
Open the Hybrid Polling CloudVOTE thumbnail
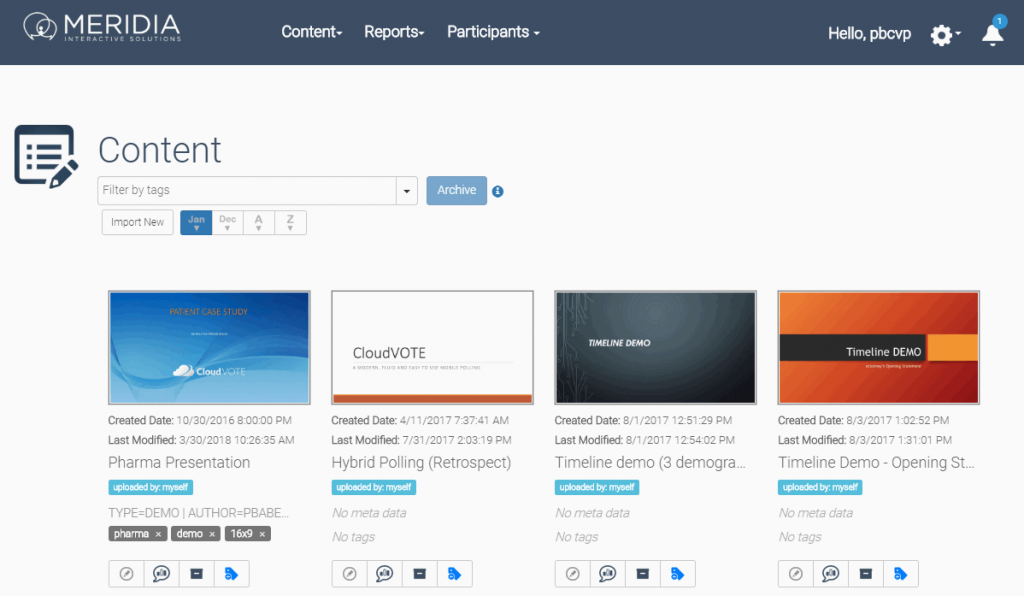[432, 347]
